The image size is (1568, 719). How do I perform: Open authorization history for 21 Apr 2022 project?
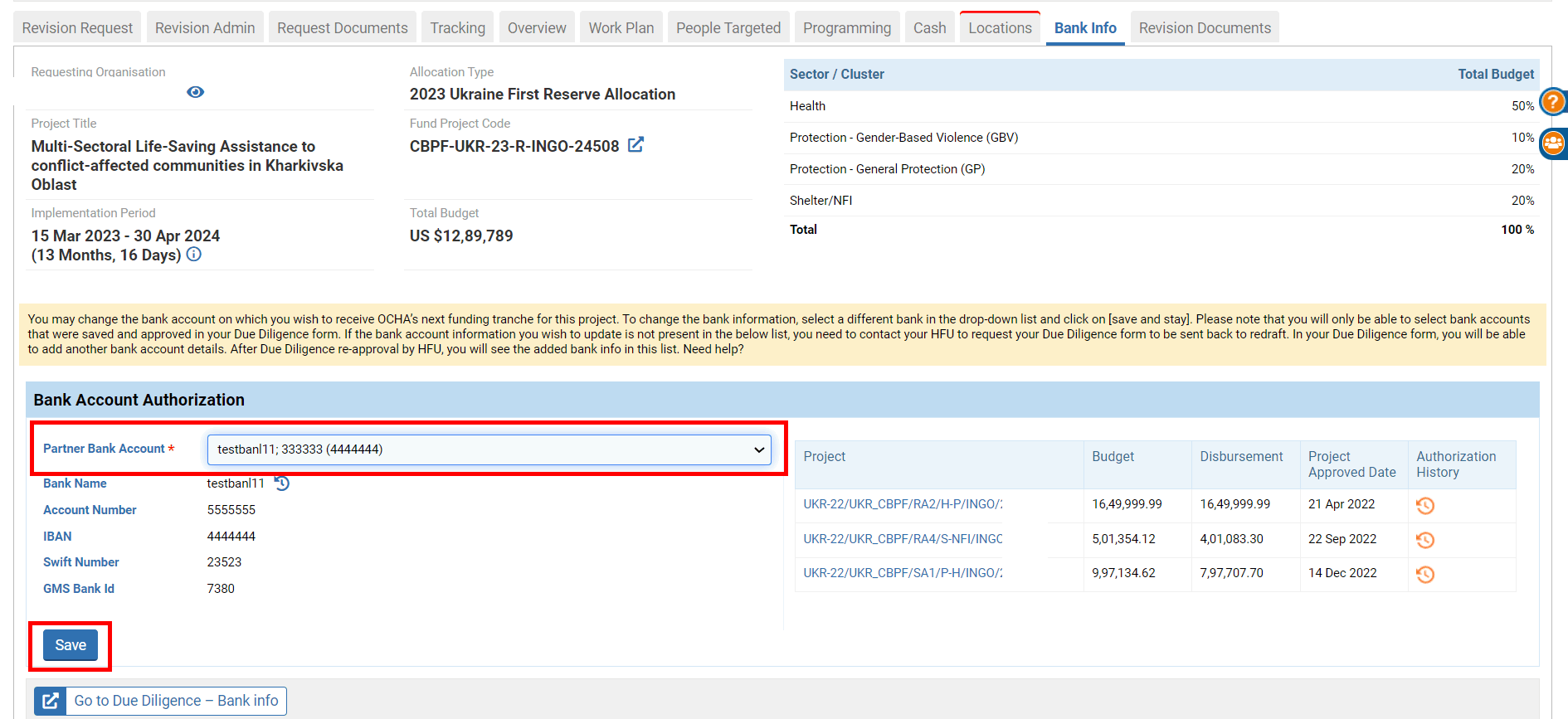click(1425, 505)
